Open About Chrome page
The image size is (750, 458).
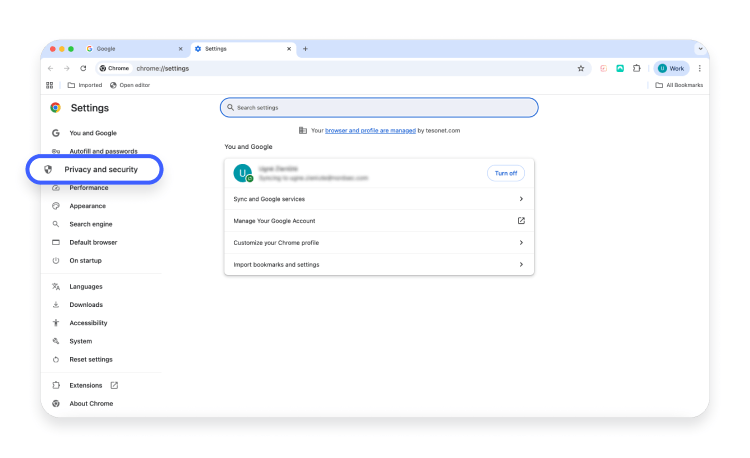pyautogui.click(x=91, y=403)
